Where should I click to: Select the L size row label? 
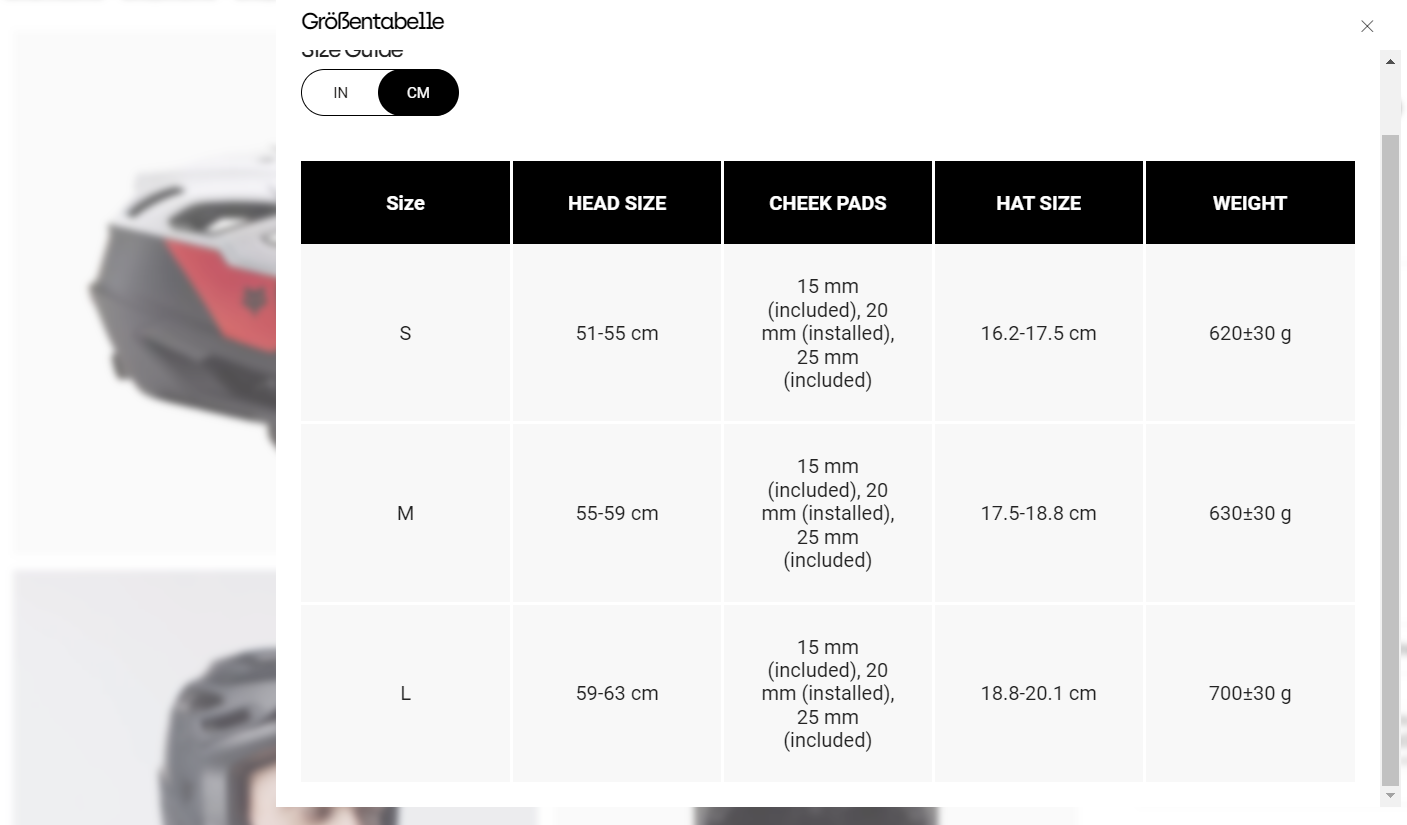coord(405,693)
